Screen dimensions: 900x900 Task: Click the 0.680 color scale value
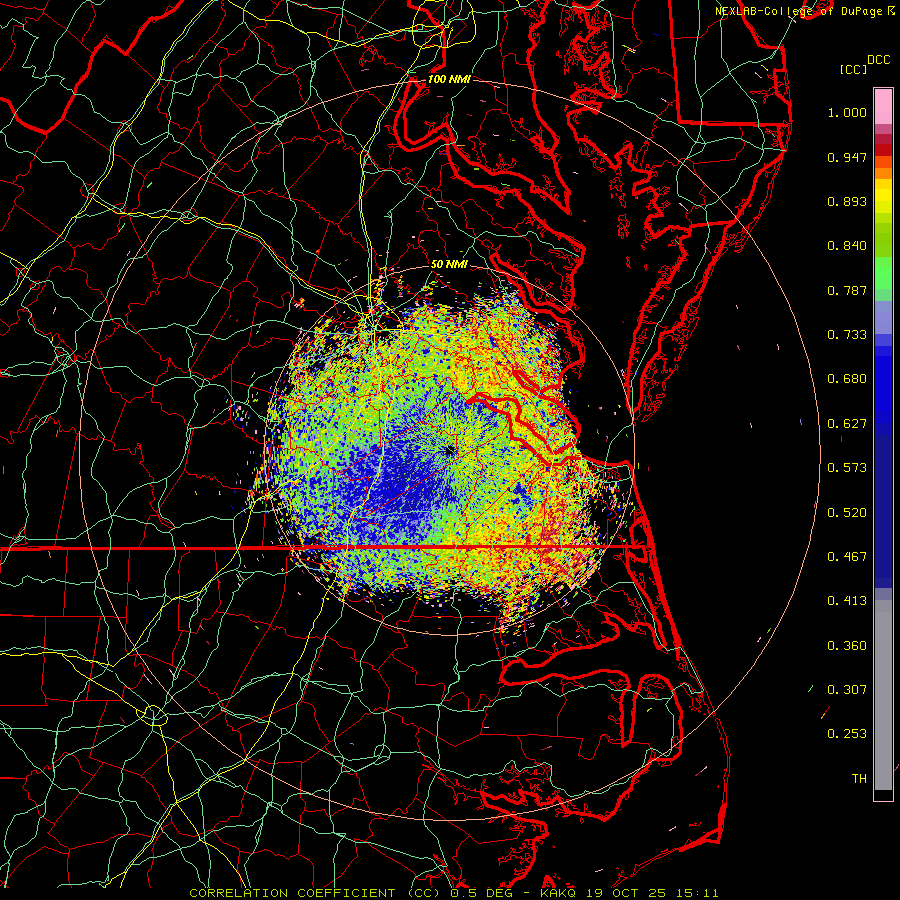click(847, 379)
